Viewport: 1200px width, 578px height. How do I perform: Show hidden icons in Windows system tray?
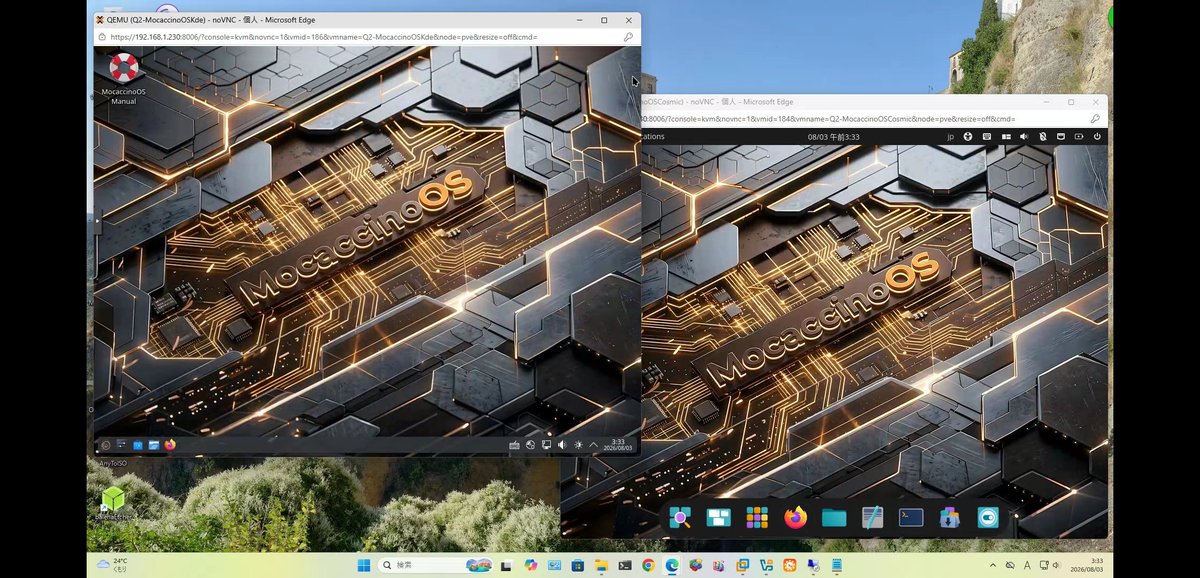pyautogui.click(x=993, y=565)
